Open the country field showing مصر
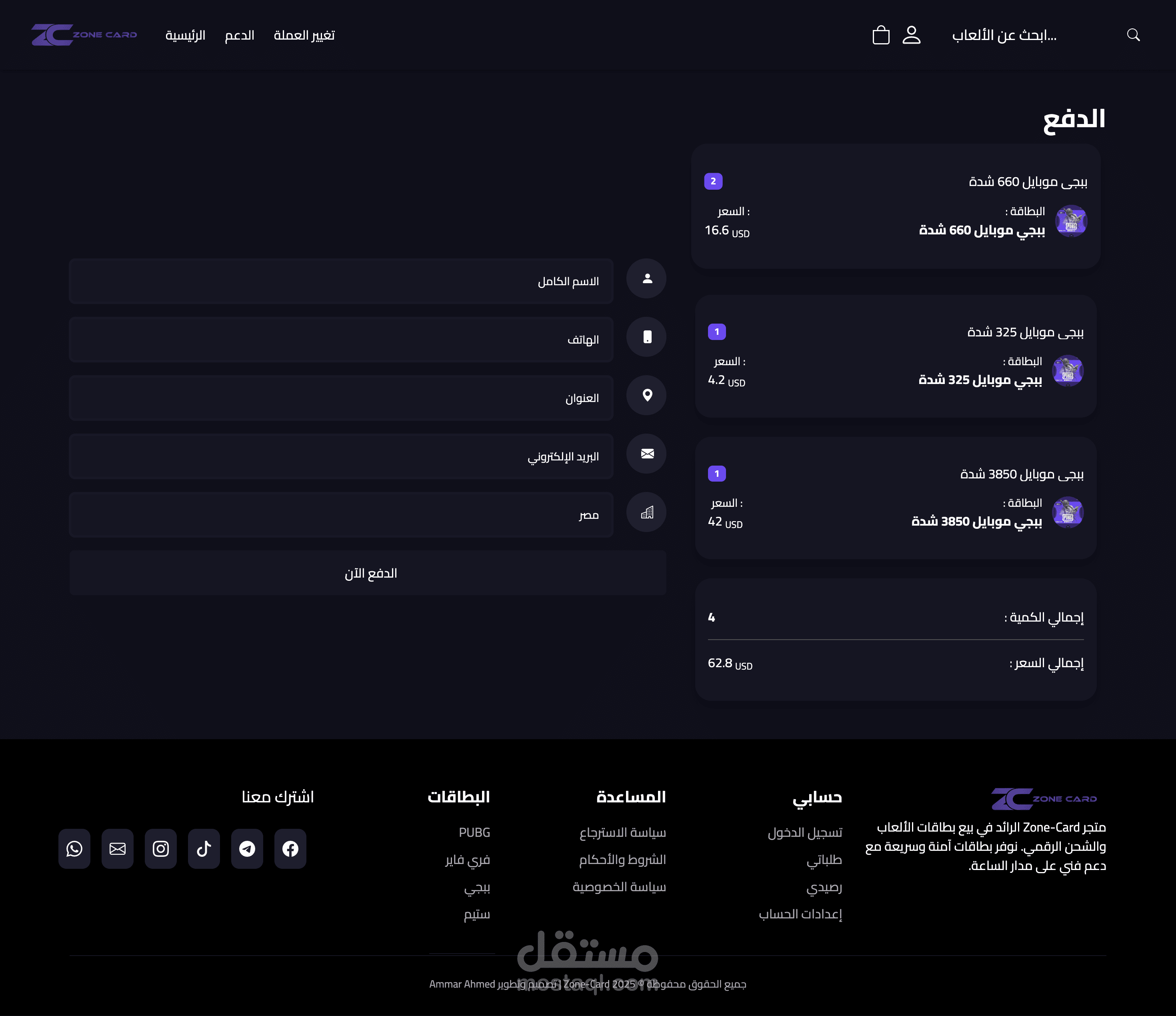Viewport: 1176px width, 1016px height. [x=341, y=515]
